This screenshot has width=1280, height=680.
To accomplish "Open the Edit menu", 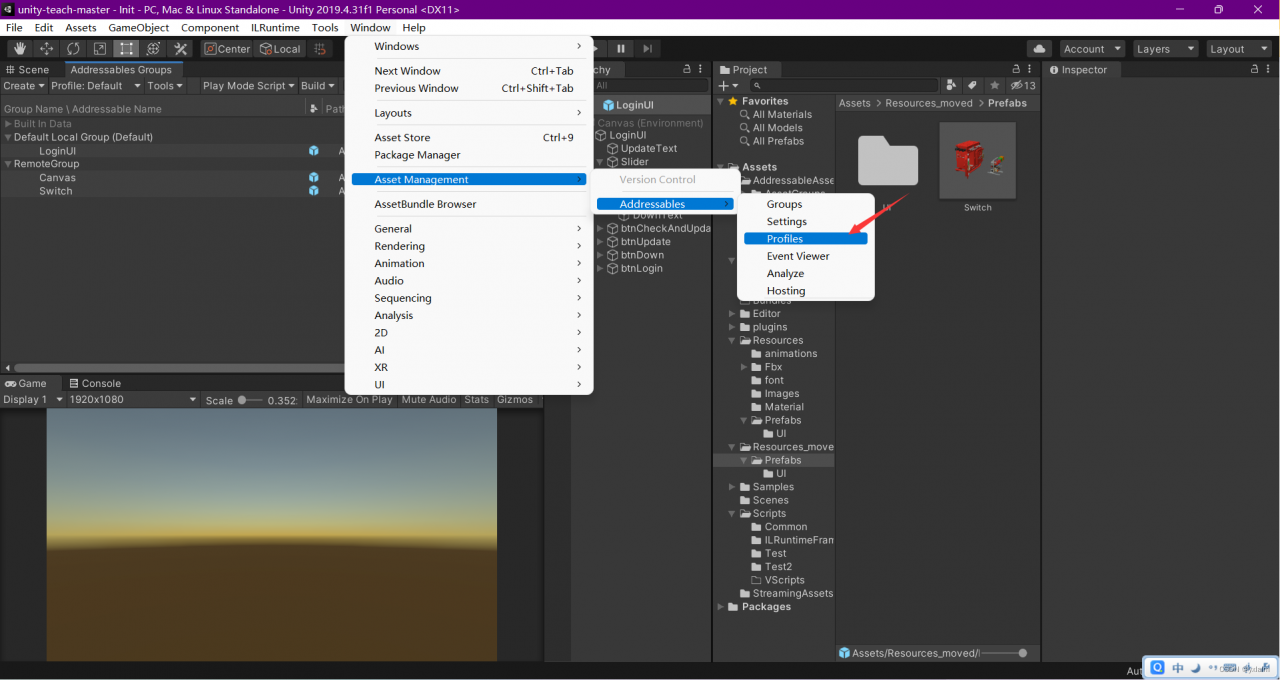I will tap(44, 28).
